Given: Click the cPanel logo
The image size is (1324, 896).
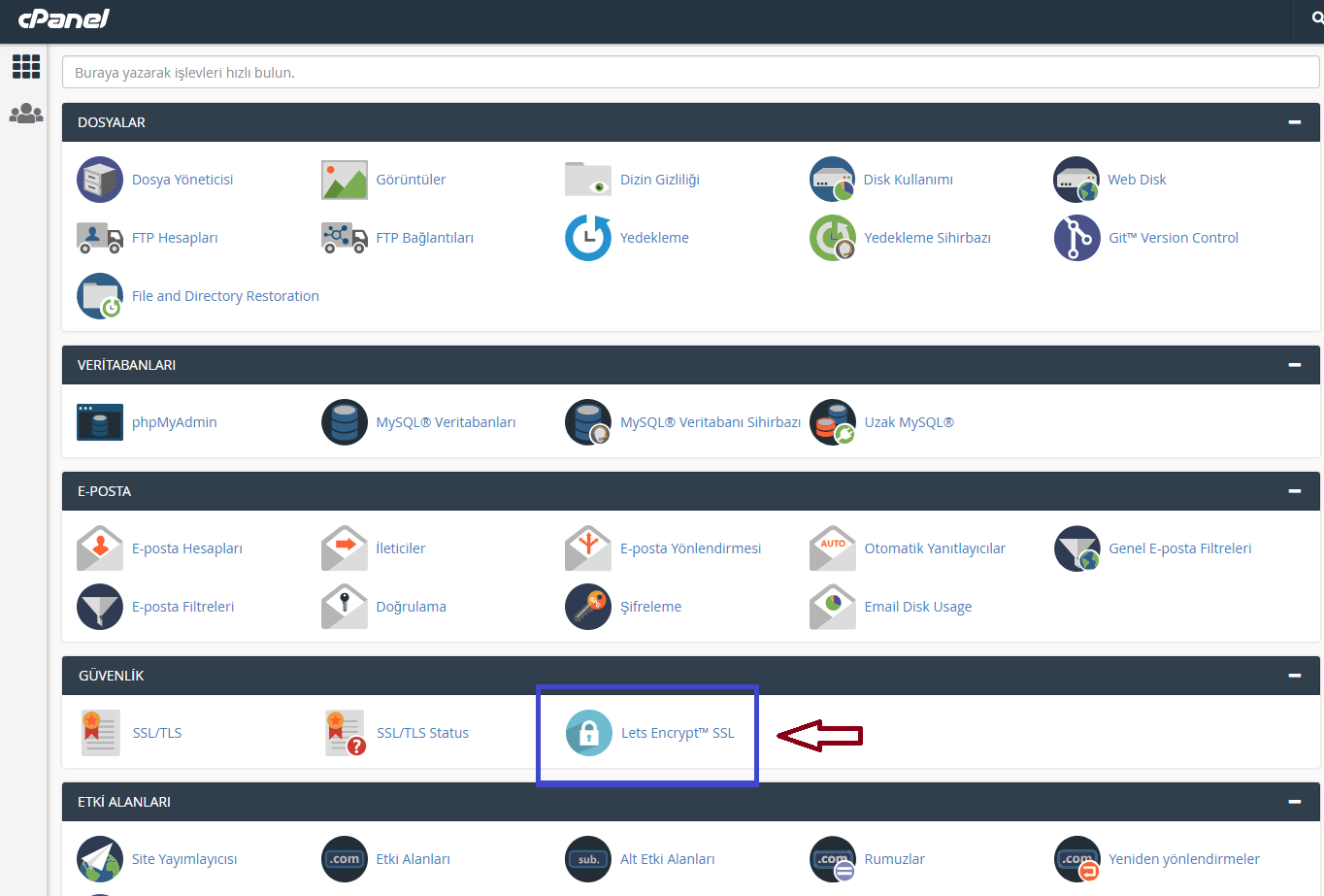Looking at the screenshot, I should tap(64, 18).
